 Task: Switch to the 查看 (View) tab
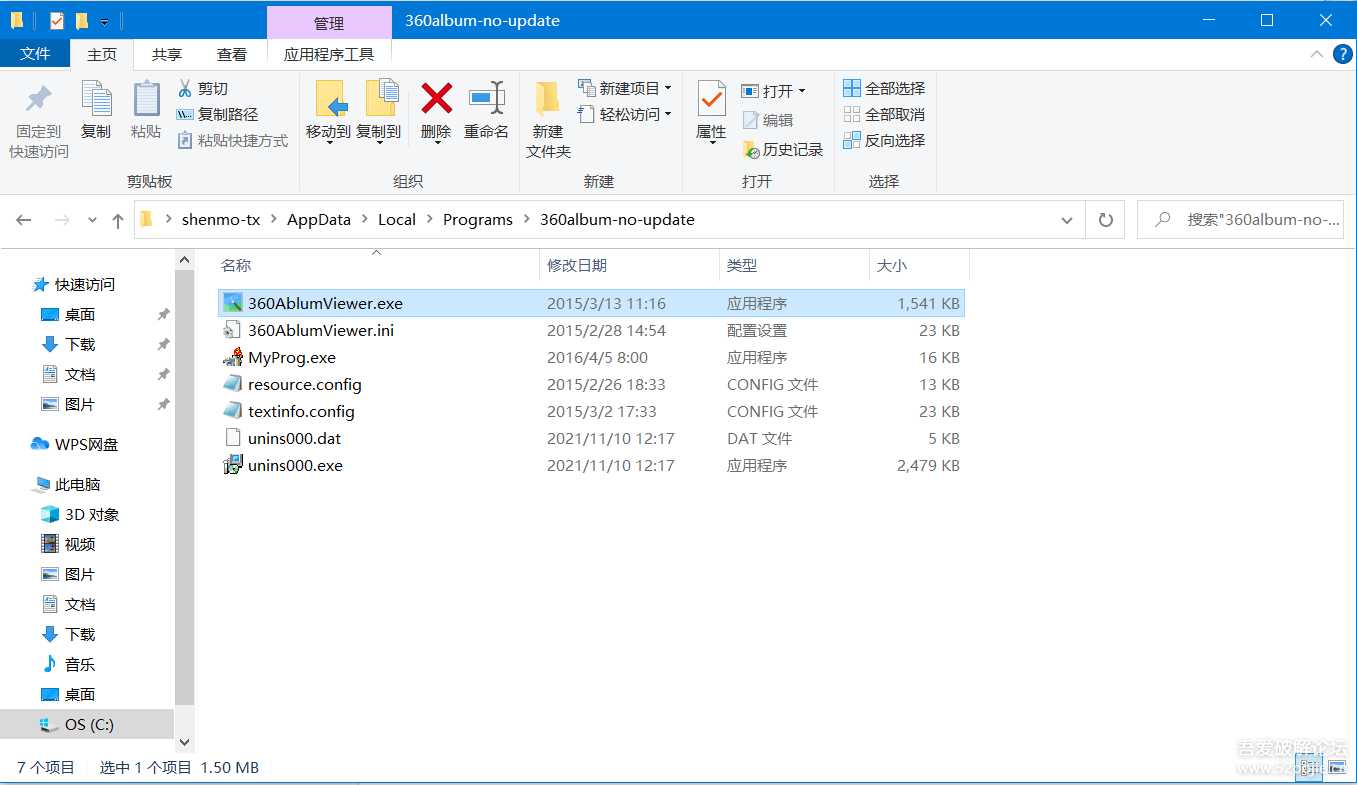pyautogui.click(x=231, y=54)
